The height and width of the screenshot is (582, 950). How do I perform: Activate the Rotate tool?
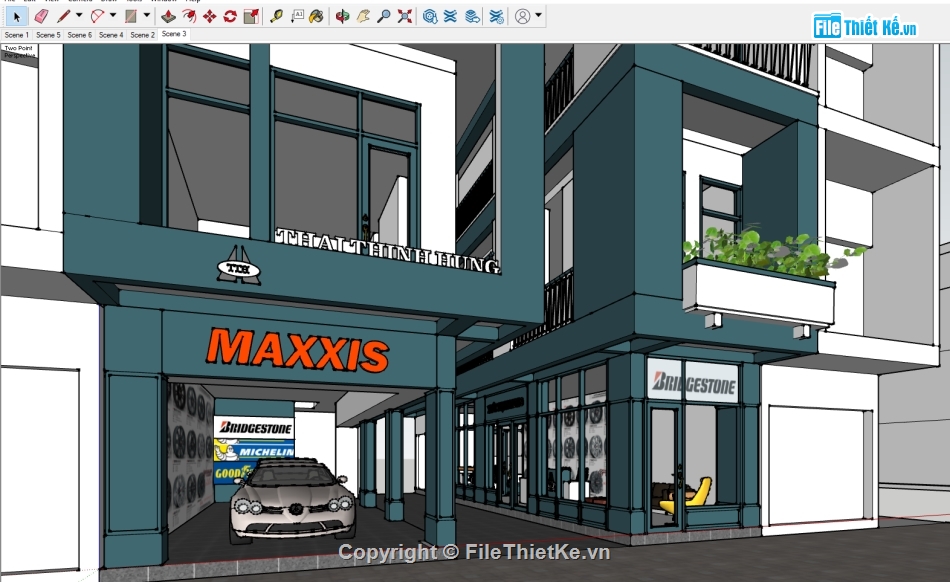230,16
